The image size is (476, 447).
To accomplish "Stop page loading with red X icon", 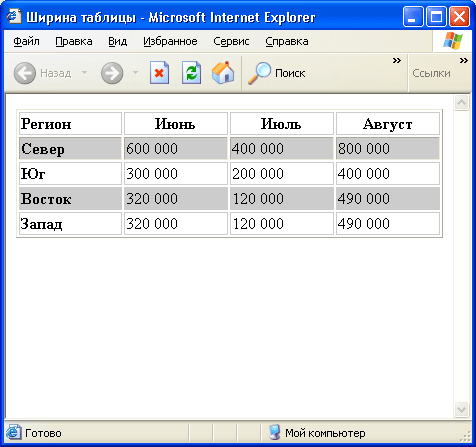I will pyautogui.click(x=159, y=73).
